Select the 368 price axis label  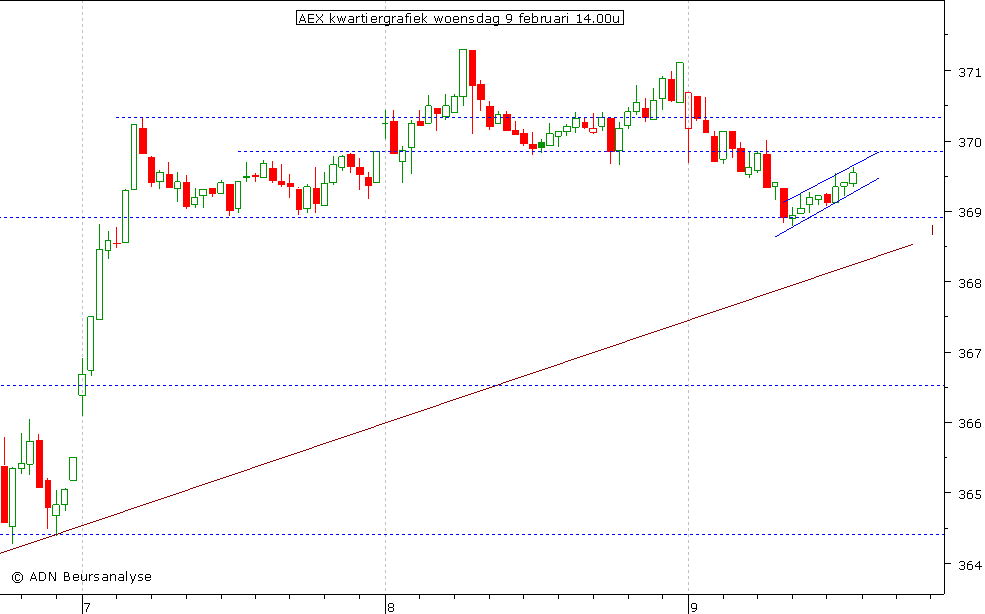(x=969, y=283)
